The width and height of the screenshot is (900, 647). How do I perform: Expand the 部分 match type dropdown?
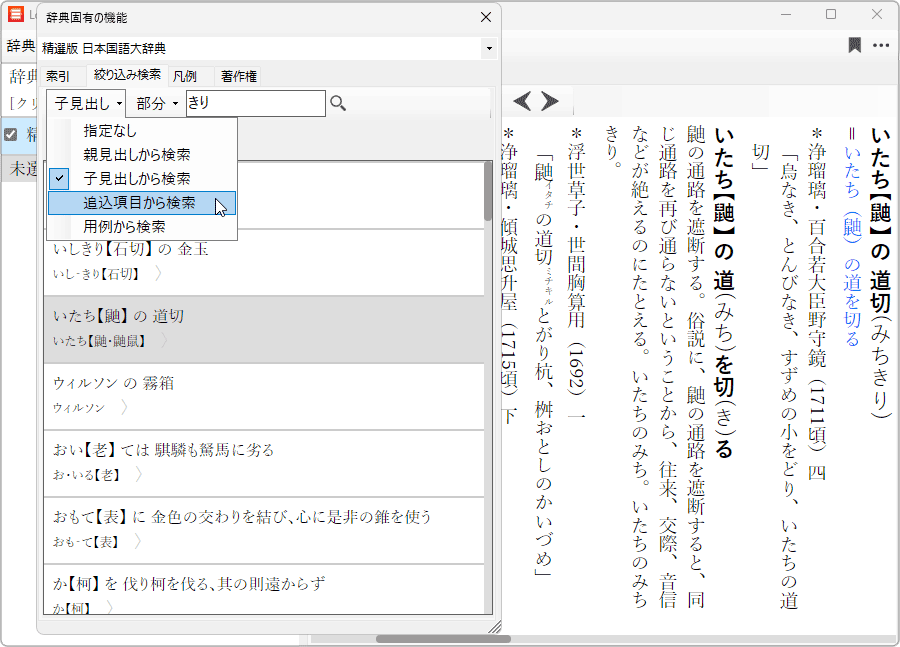157,103
